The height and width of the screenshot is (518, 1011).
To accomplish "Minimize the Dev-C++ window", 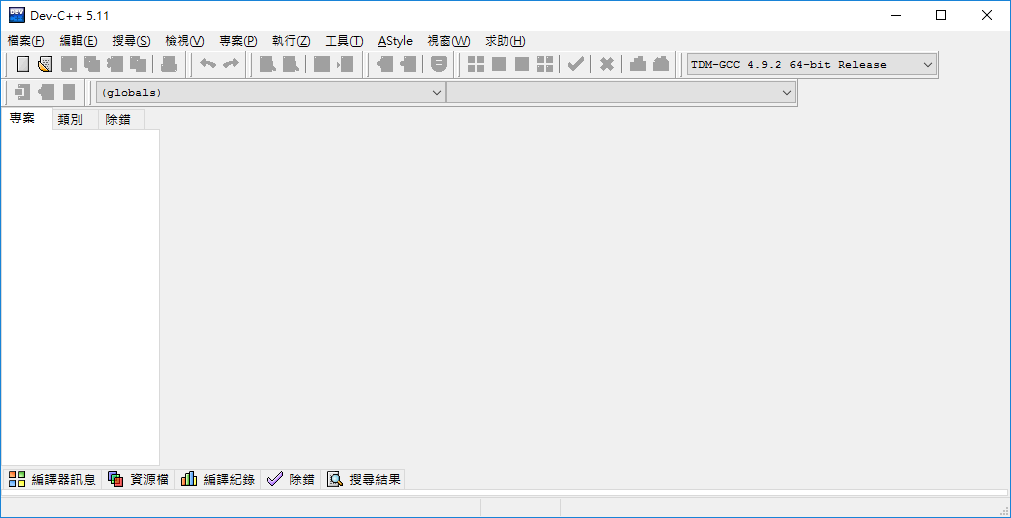I will 896,15.
